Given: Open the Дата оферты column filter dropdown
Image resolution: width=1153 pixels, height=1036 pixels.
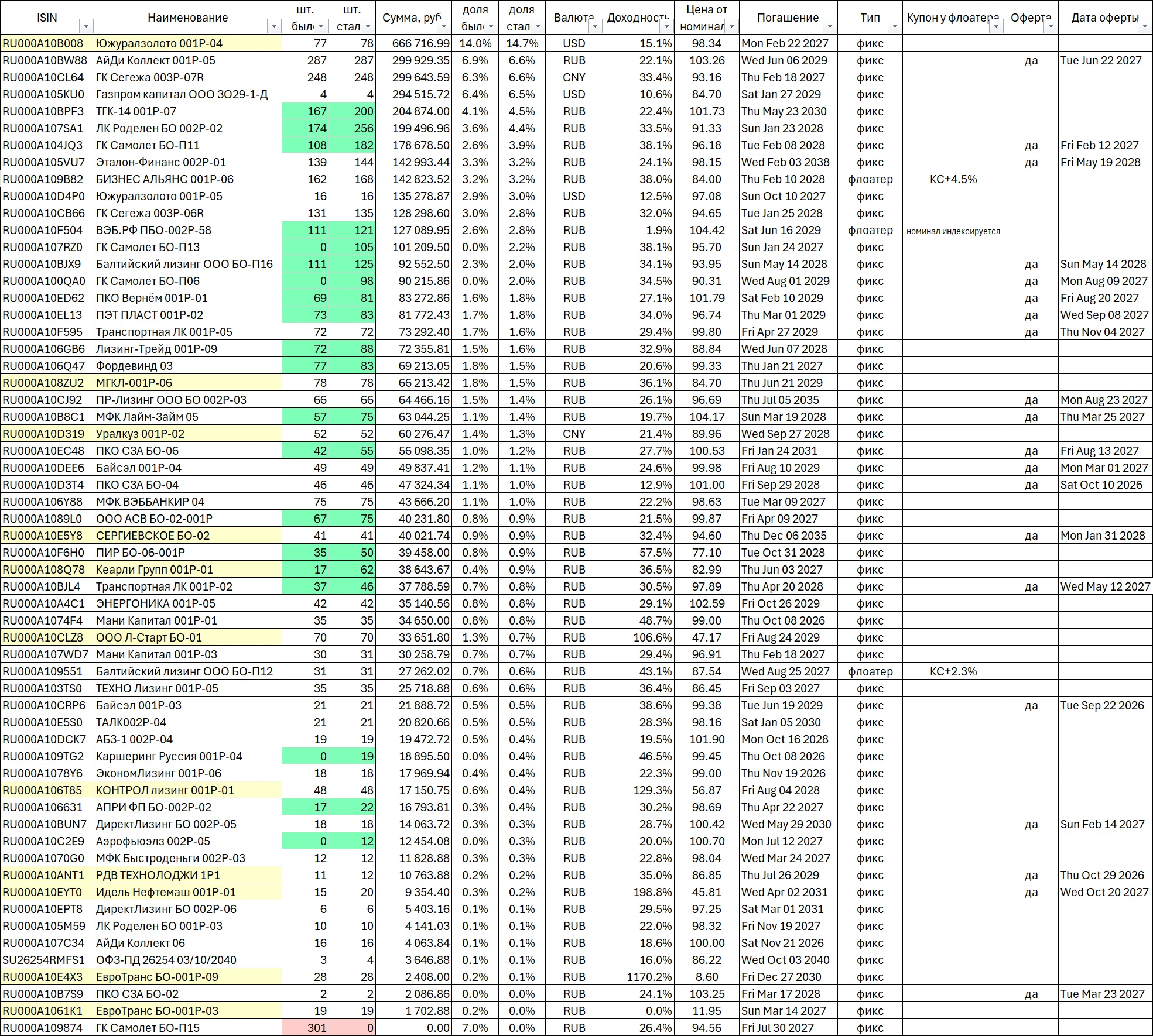Looking at the screenshot, I should coord(1145,26).
